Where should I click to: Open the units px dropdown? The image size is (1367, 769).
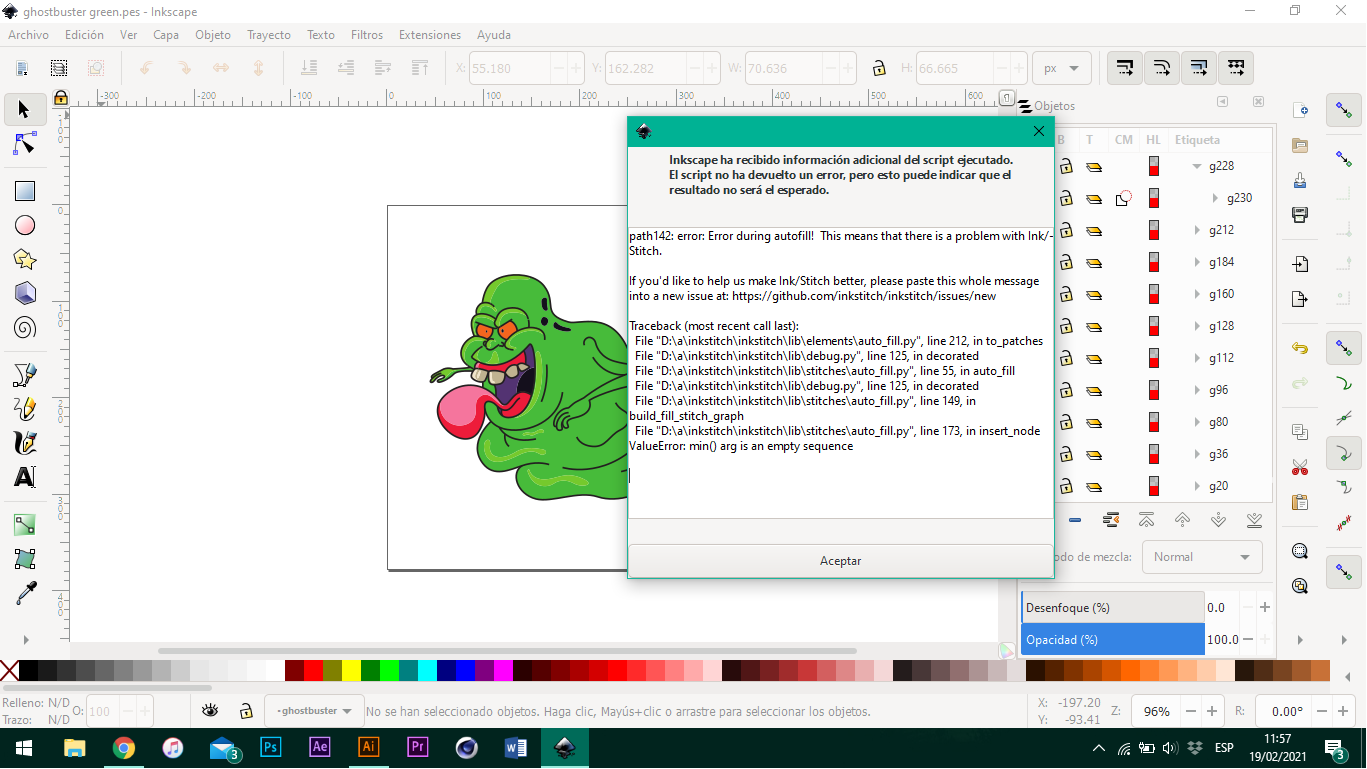[1062, 69]
